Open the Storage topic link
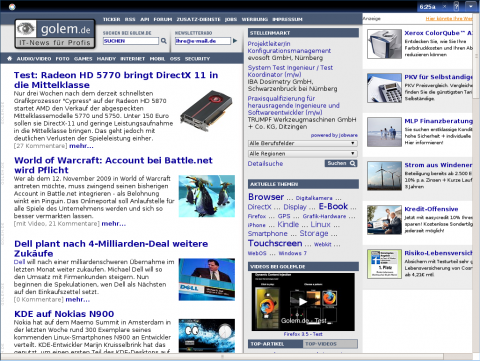The height and width of the screenshot is (361, 480). tap(314, 234)
